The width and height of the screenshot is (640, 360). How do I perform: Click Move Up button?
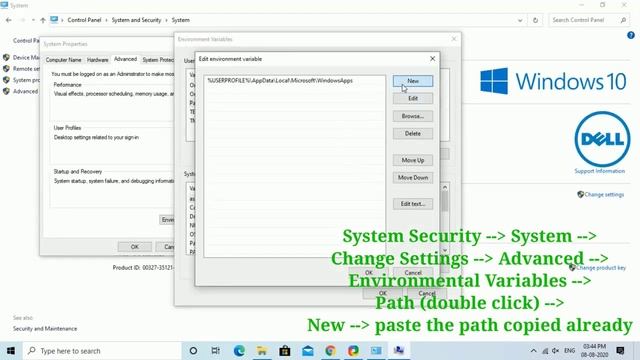coord(413,160)
